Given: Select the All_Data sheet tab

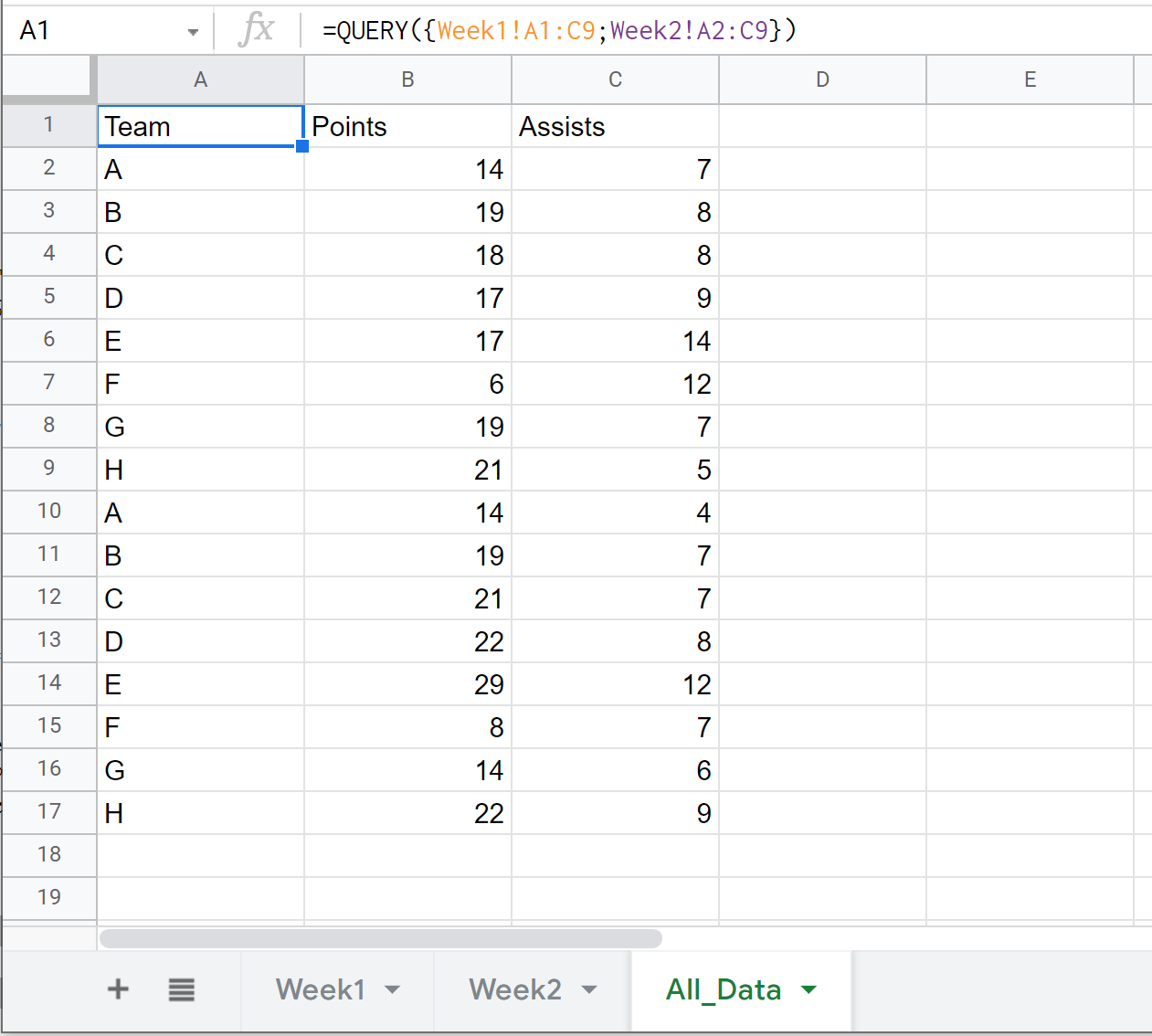Looking at the screenshot, I should [723, 989].
